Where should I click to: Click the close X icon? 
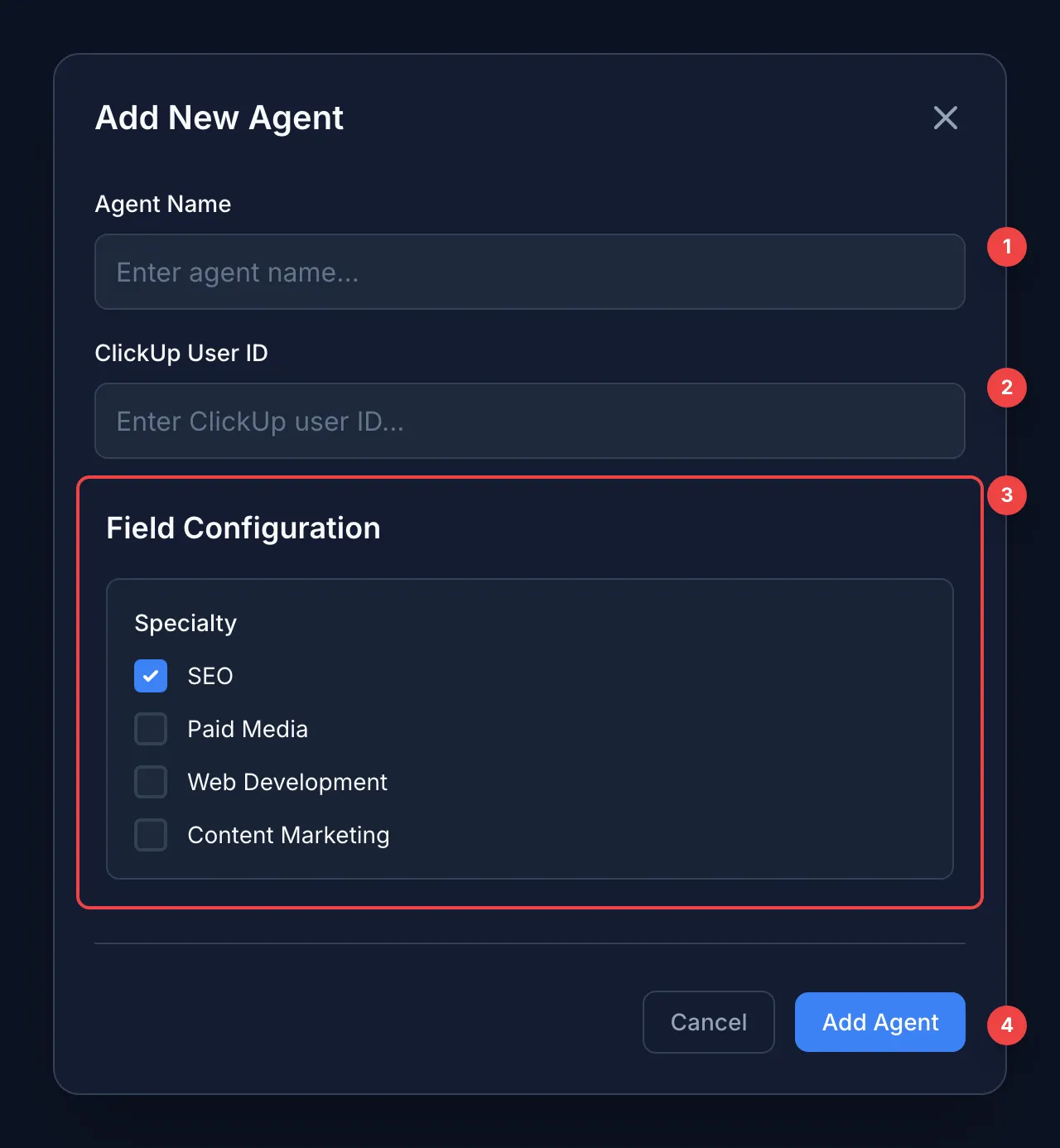point(945,118)
